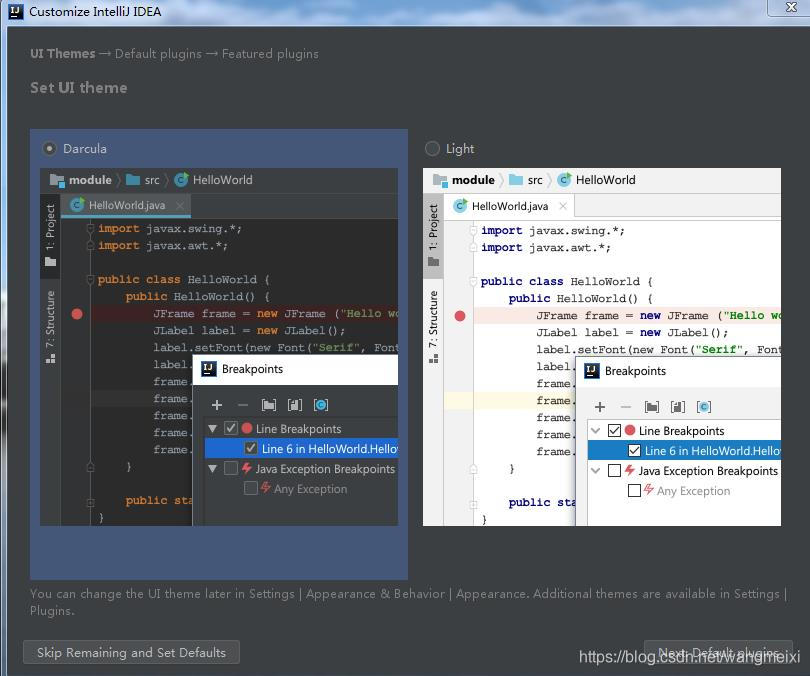This screenshot has width=810, height=676.
Task: Open 1: Project tool tab in Darcula preview
Action: [50, 235]
